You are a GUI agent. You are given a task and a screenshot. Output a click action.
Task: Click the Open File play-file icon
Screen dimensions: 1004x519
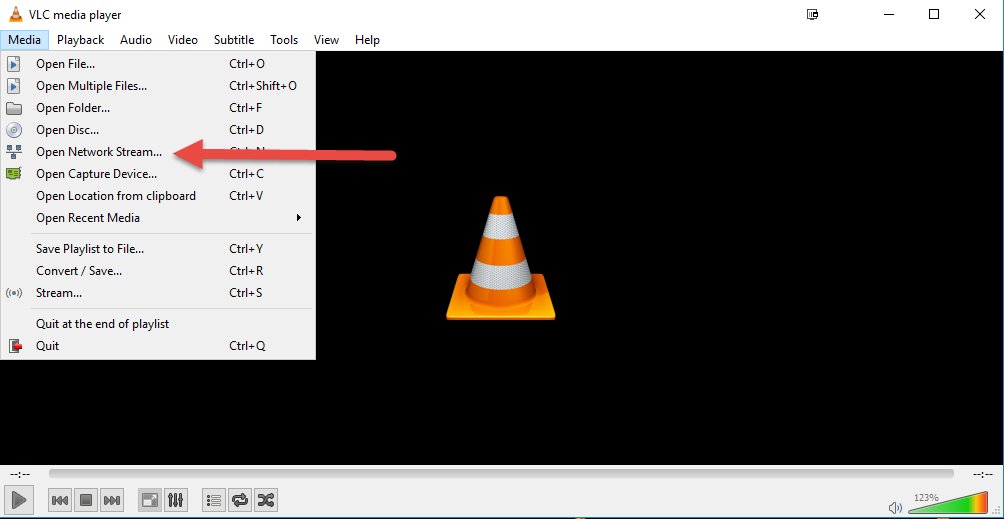coord(13,64)
